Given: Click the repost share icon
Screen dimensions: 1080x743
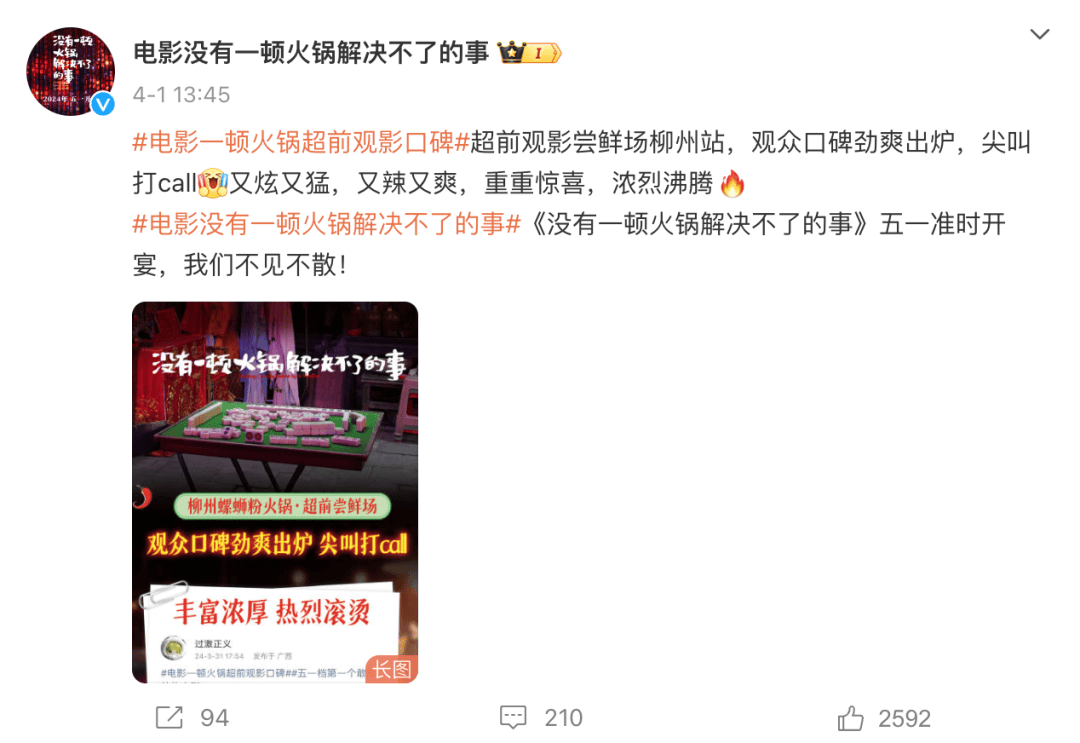Looking at the screenshot, I should coord(169,718).
